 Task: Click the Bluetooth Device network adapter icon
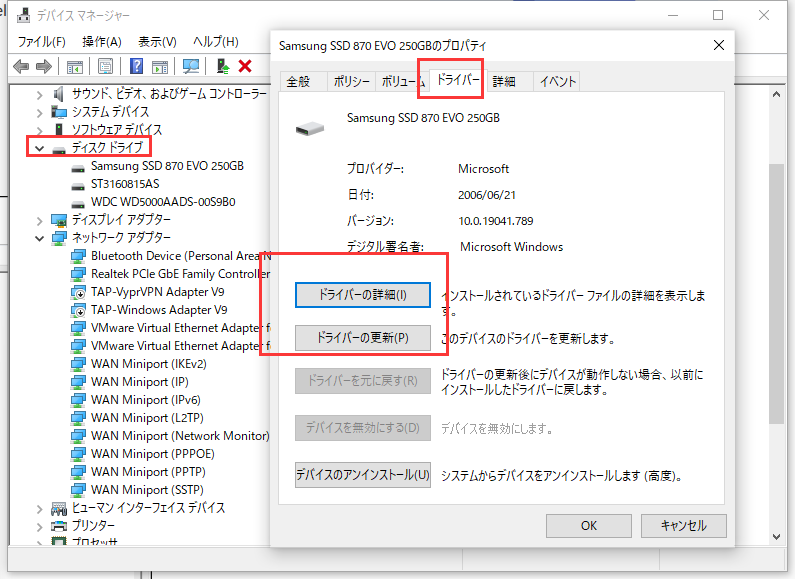(x=78, y=256)
